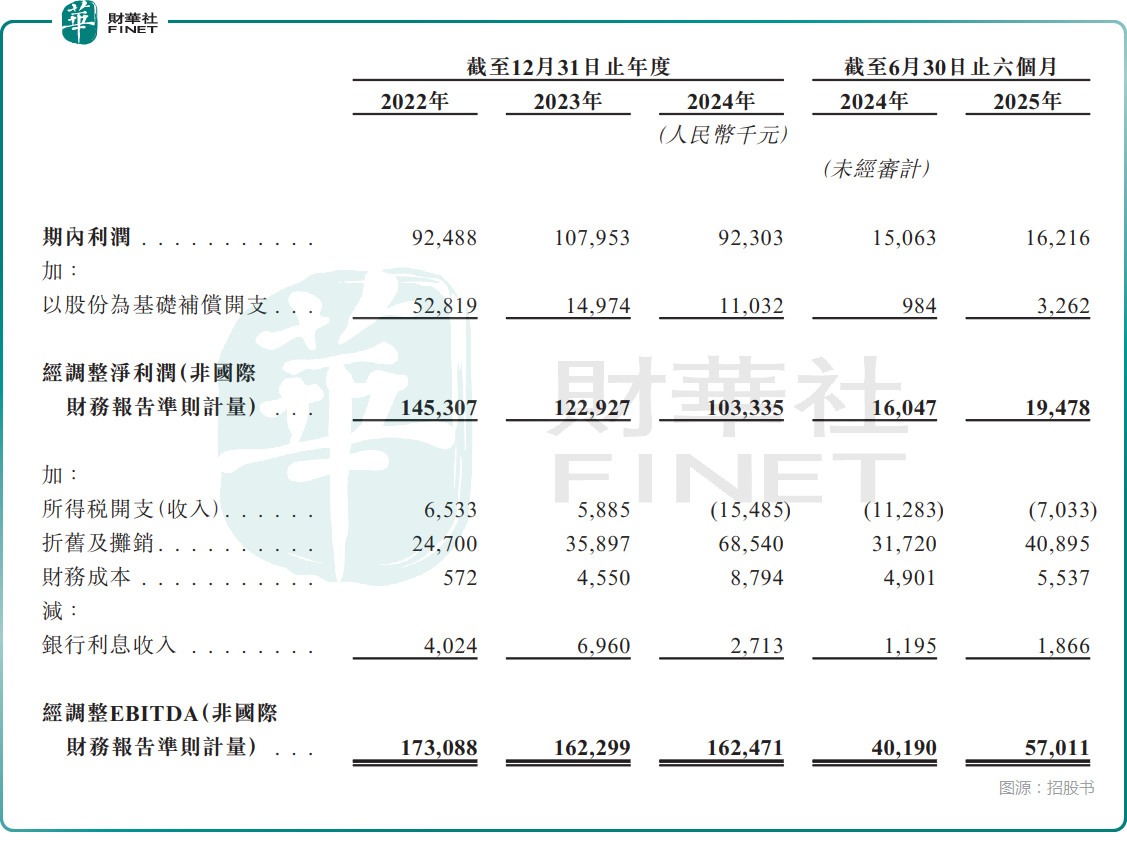Click the 2022年 column header

coord(414,101)
